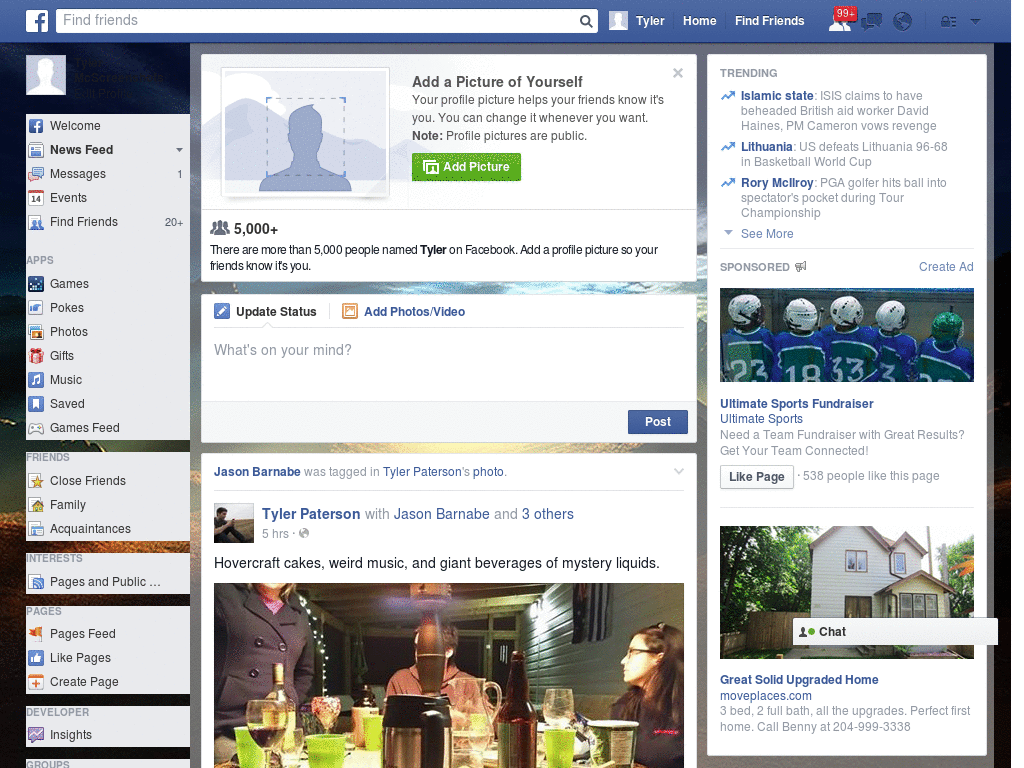This screenshot has height=768, width=1024.
Task: Click the green Add Picture button
Action: [x=466, y=167]
